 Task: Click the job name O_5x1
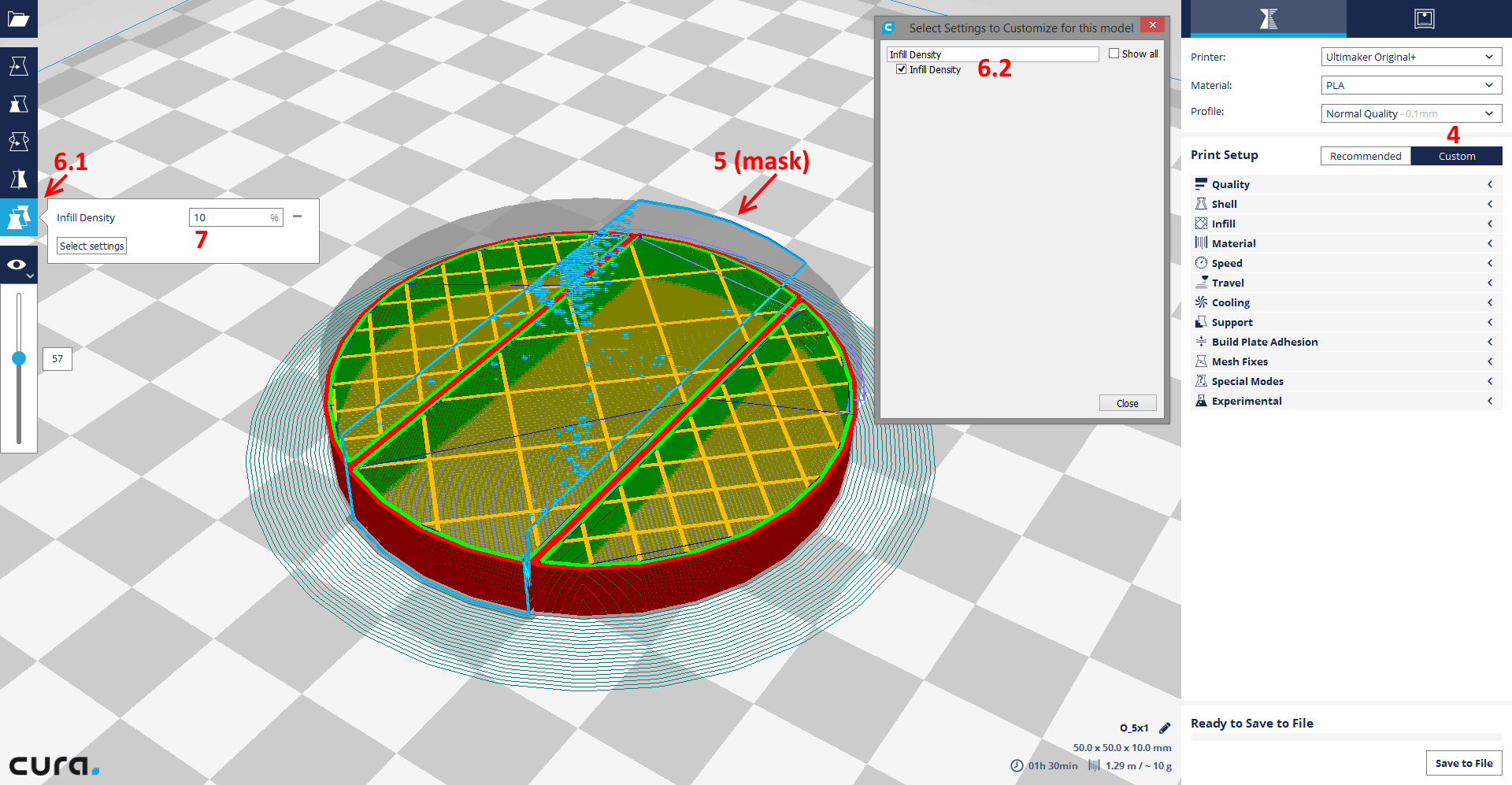(1134, 728)
